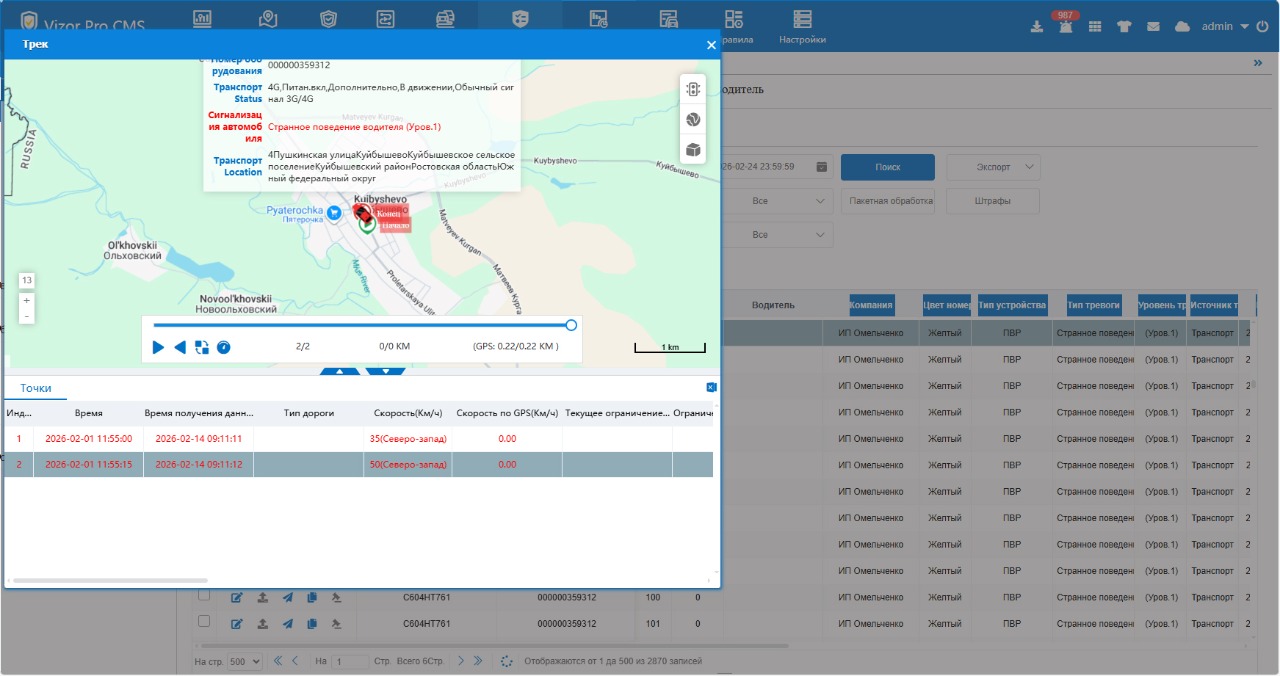Open the Настройки menu
The width and height of the screenshot is (1280, 676).
click(x=802, y=27)
